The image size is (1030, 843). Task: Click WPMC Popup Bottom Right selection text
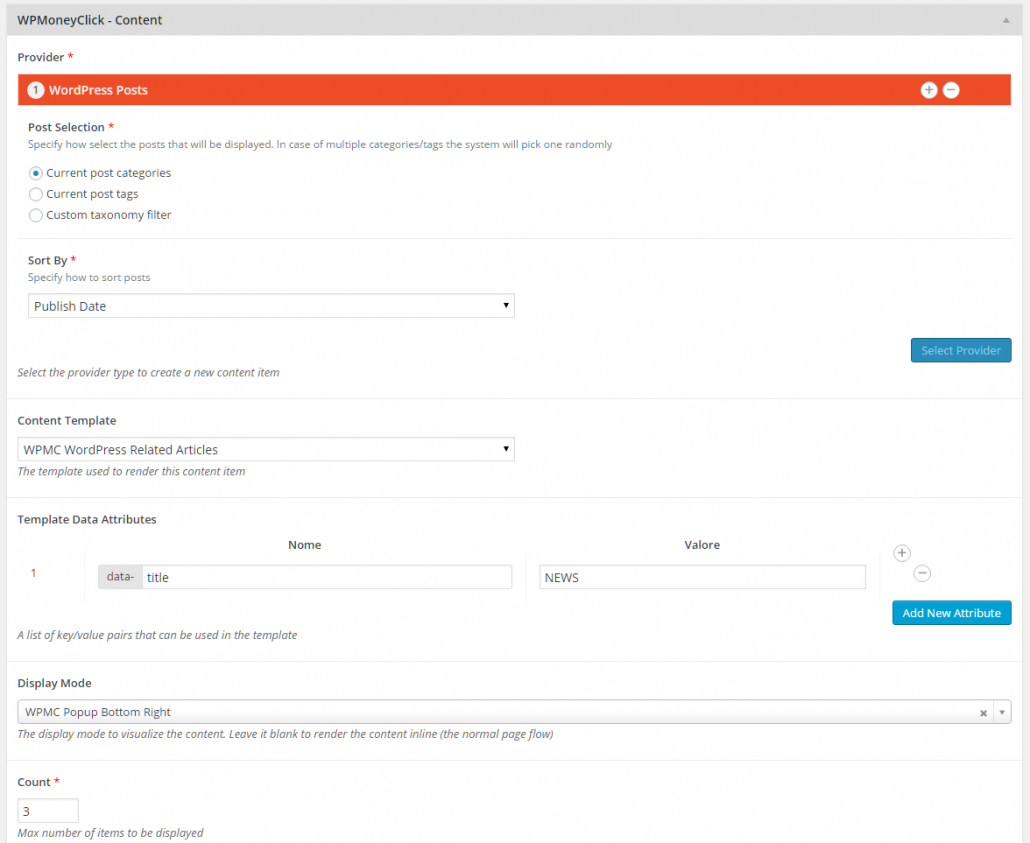coord(98,712)
